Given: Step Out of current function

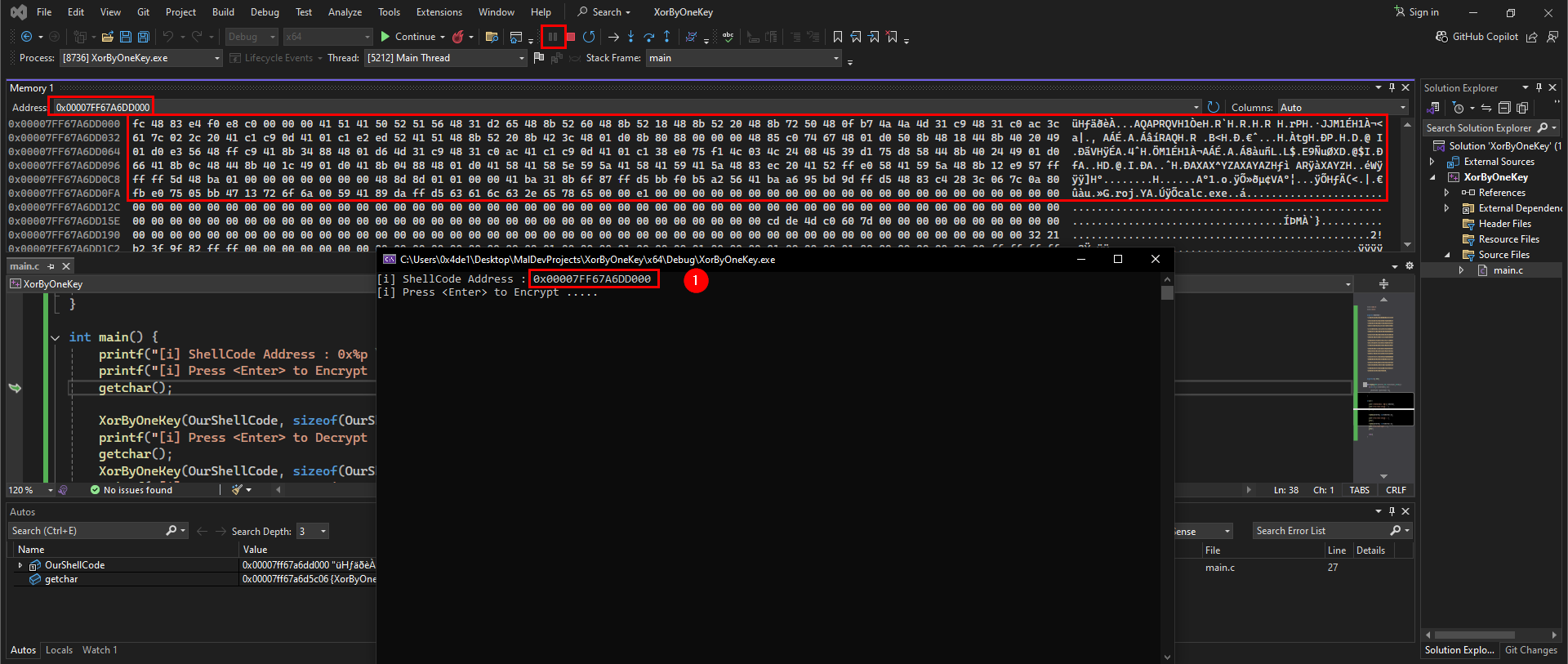Looking at the screenshot, I should pyautogui.click(x=667, y=37).
